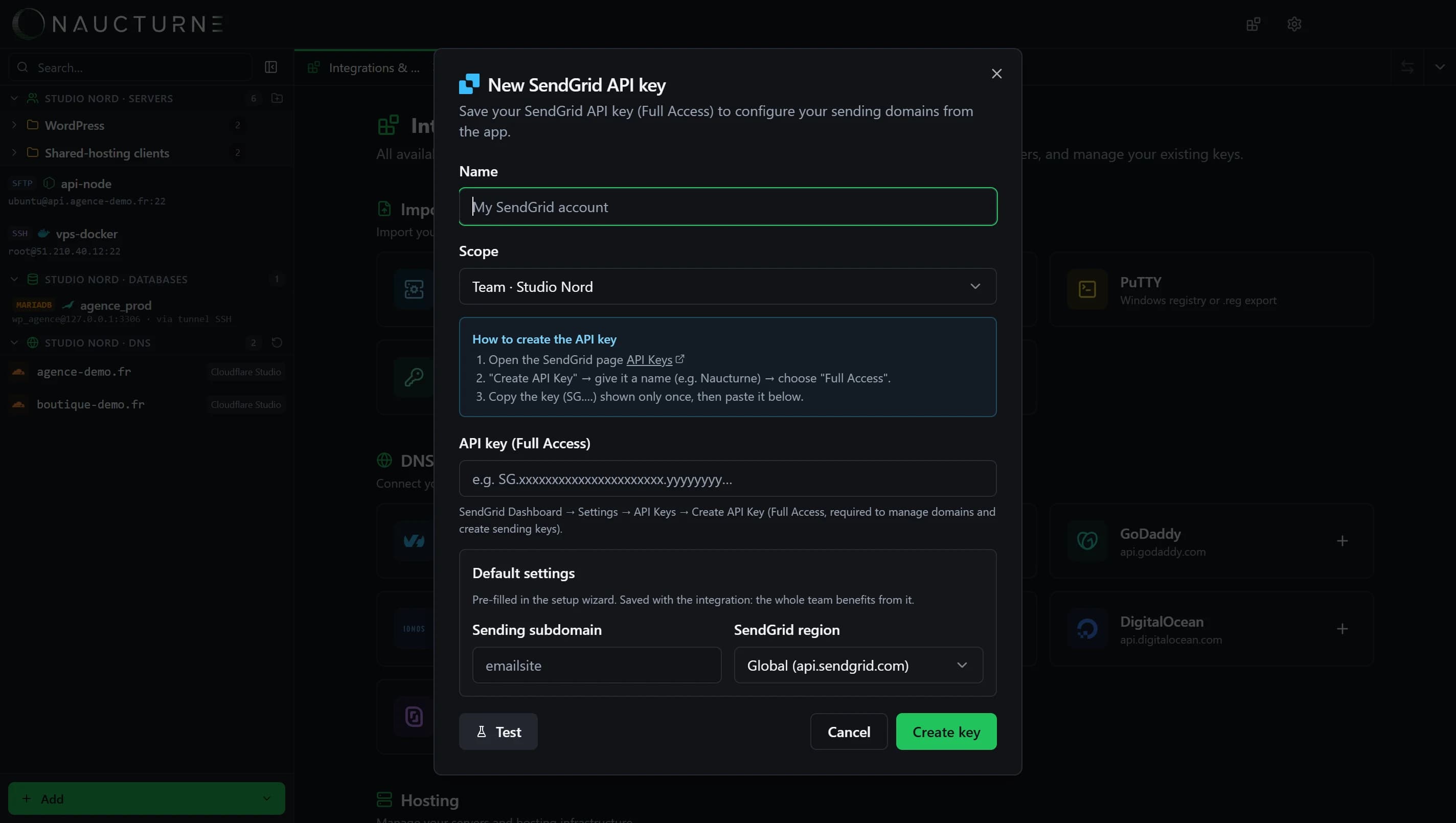
Task: Expand the Shared-hosting clients folder
Action: [x=14, y=153]
